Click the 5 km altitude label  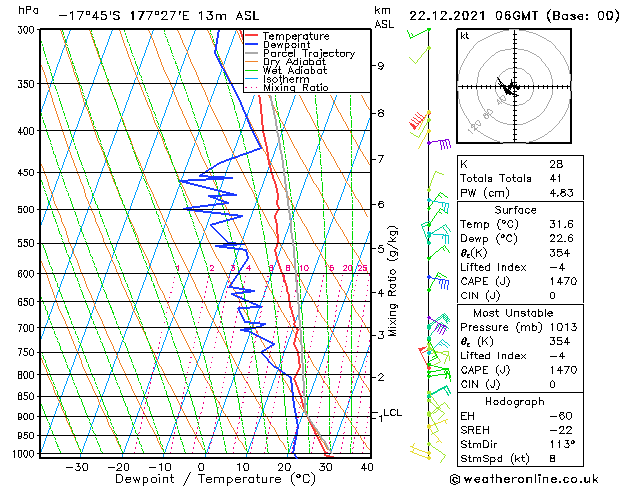pyautogui.click(x=381, y=249)
